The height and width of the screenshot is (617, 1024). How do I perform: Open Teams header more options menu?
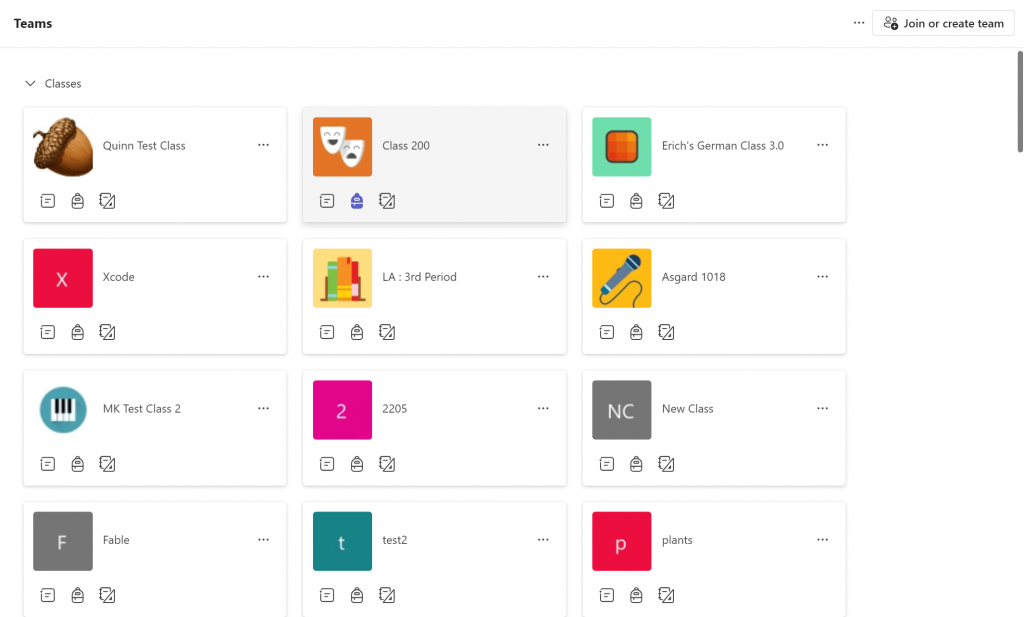coord(859,23)
